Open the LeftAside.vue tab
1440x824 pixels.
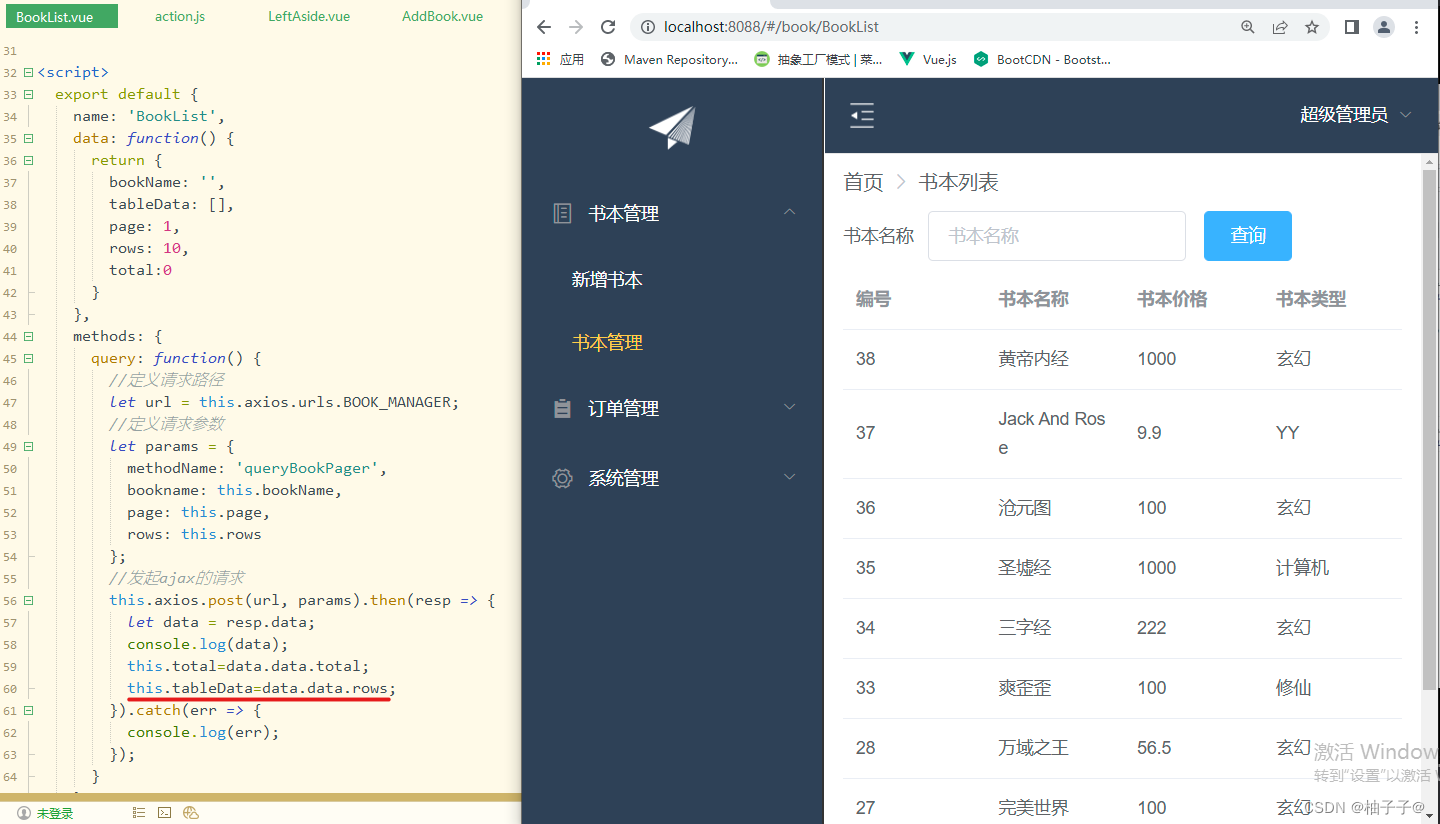(x=309, y=16)
